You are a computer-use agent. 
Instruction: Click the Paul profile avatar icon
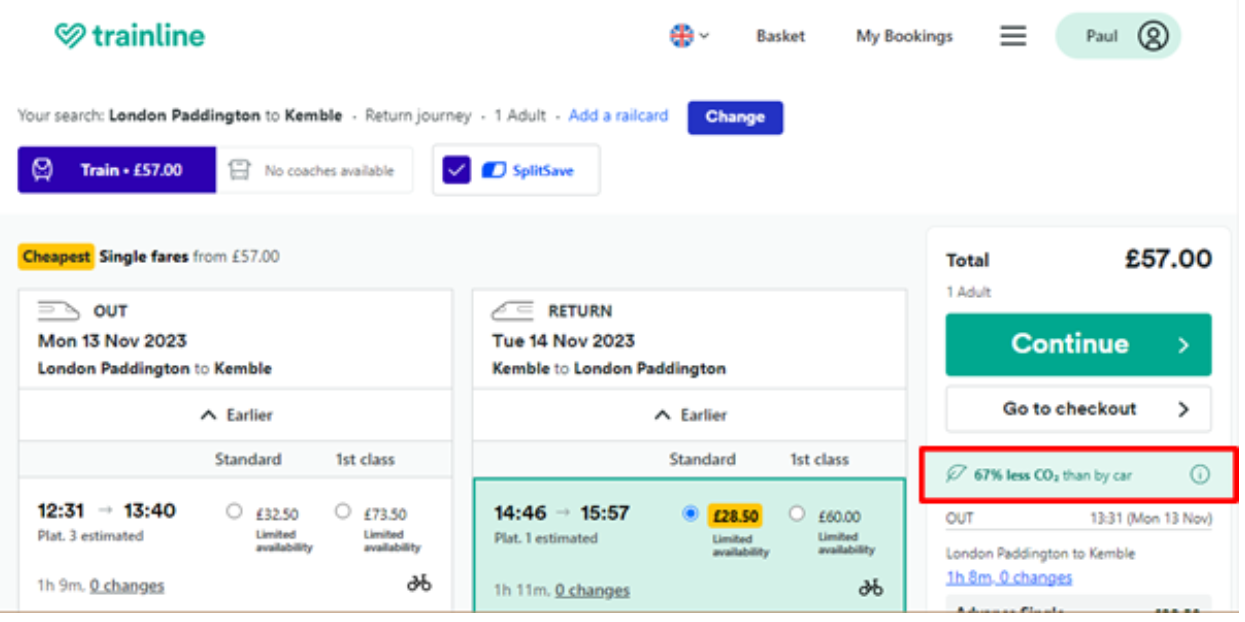(x=1152, y=36)
